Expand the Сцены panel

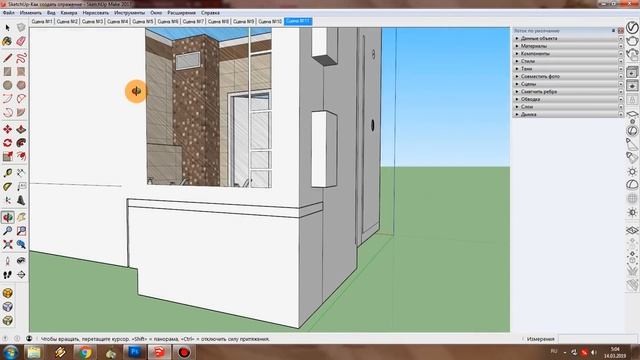click(x=567, y=84)
